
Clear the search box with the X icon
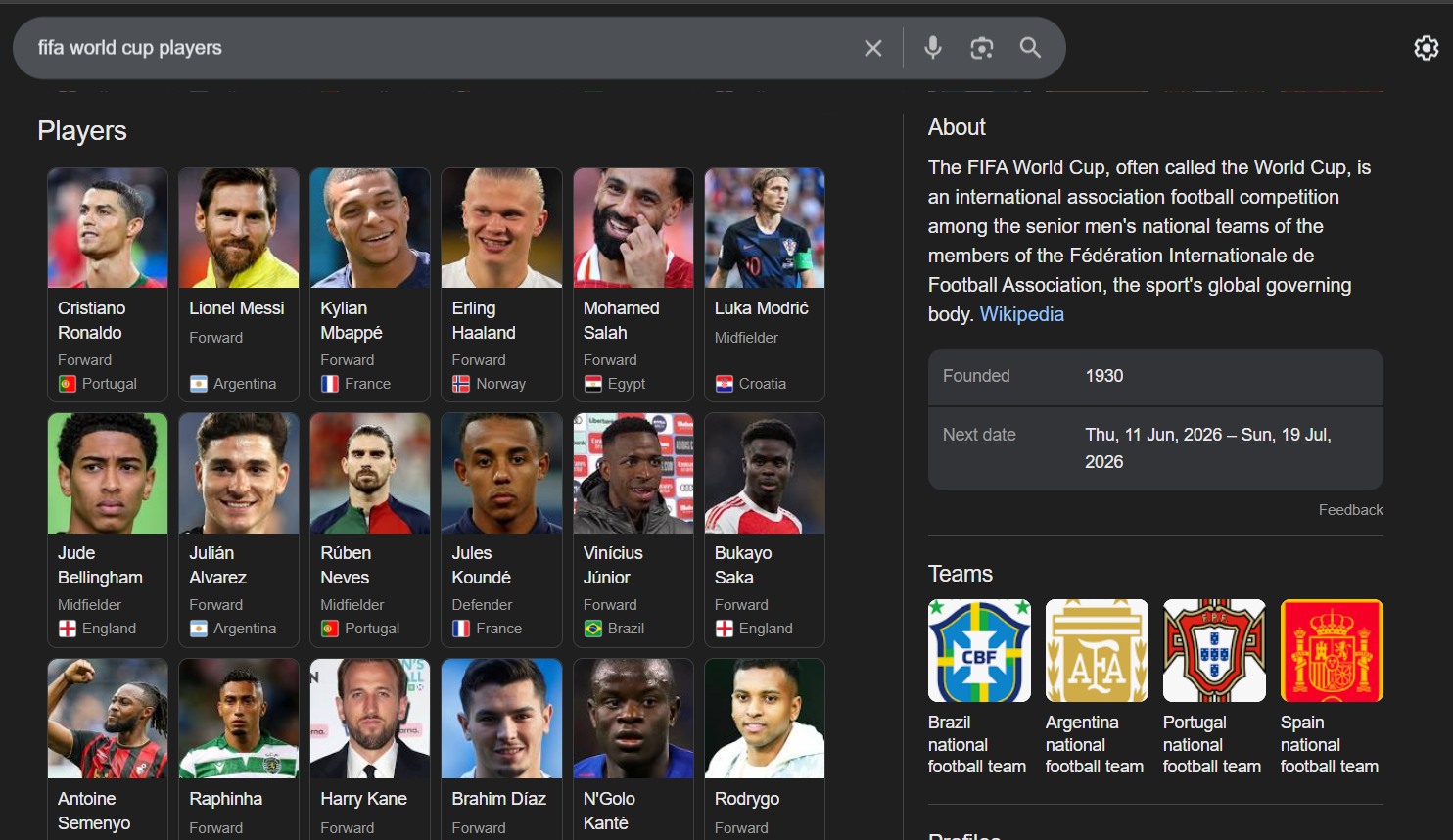(873, 48)
